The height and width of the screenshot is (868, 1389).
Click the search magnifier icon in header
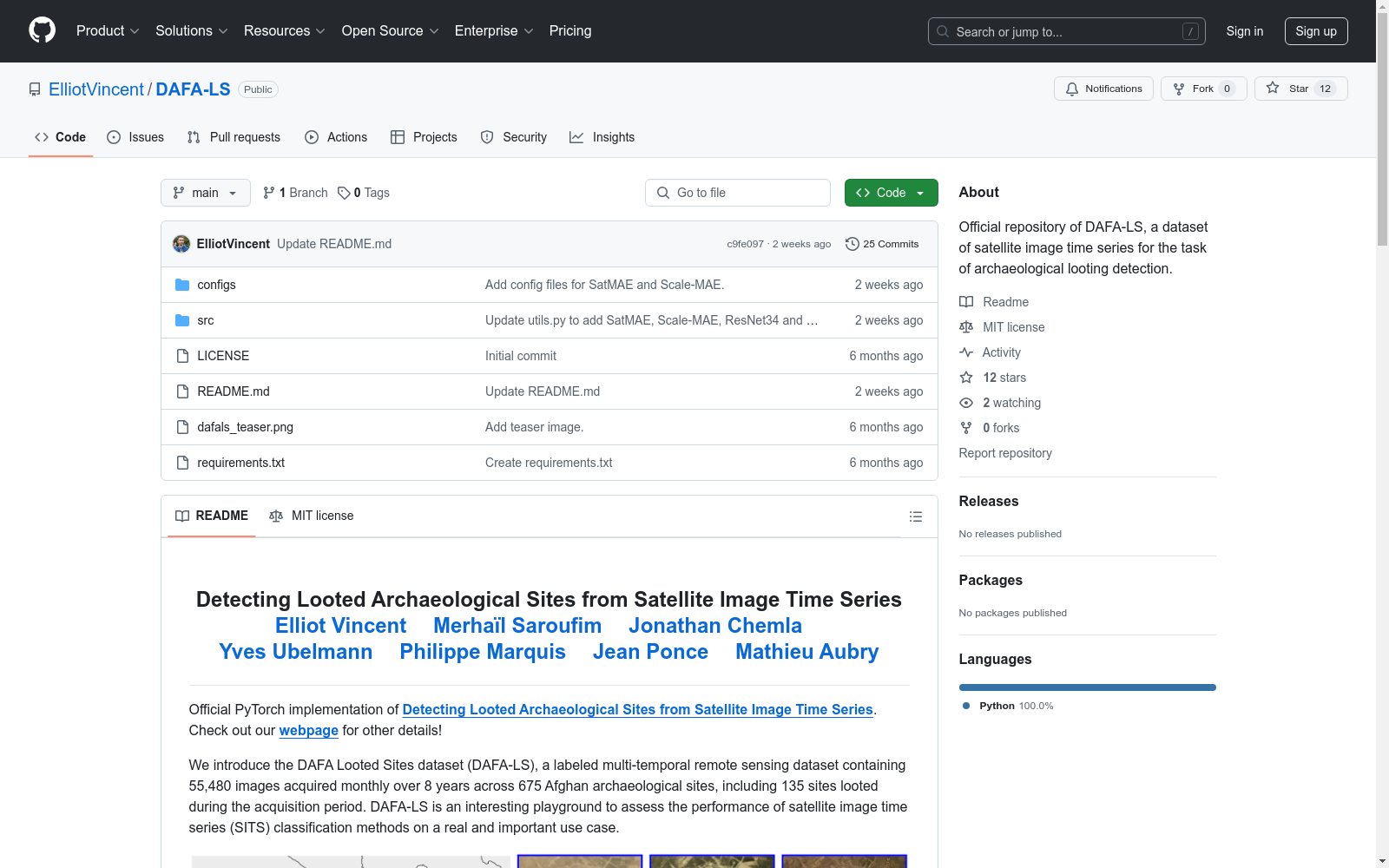point(943,31)
